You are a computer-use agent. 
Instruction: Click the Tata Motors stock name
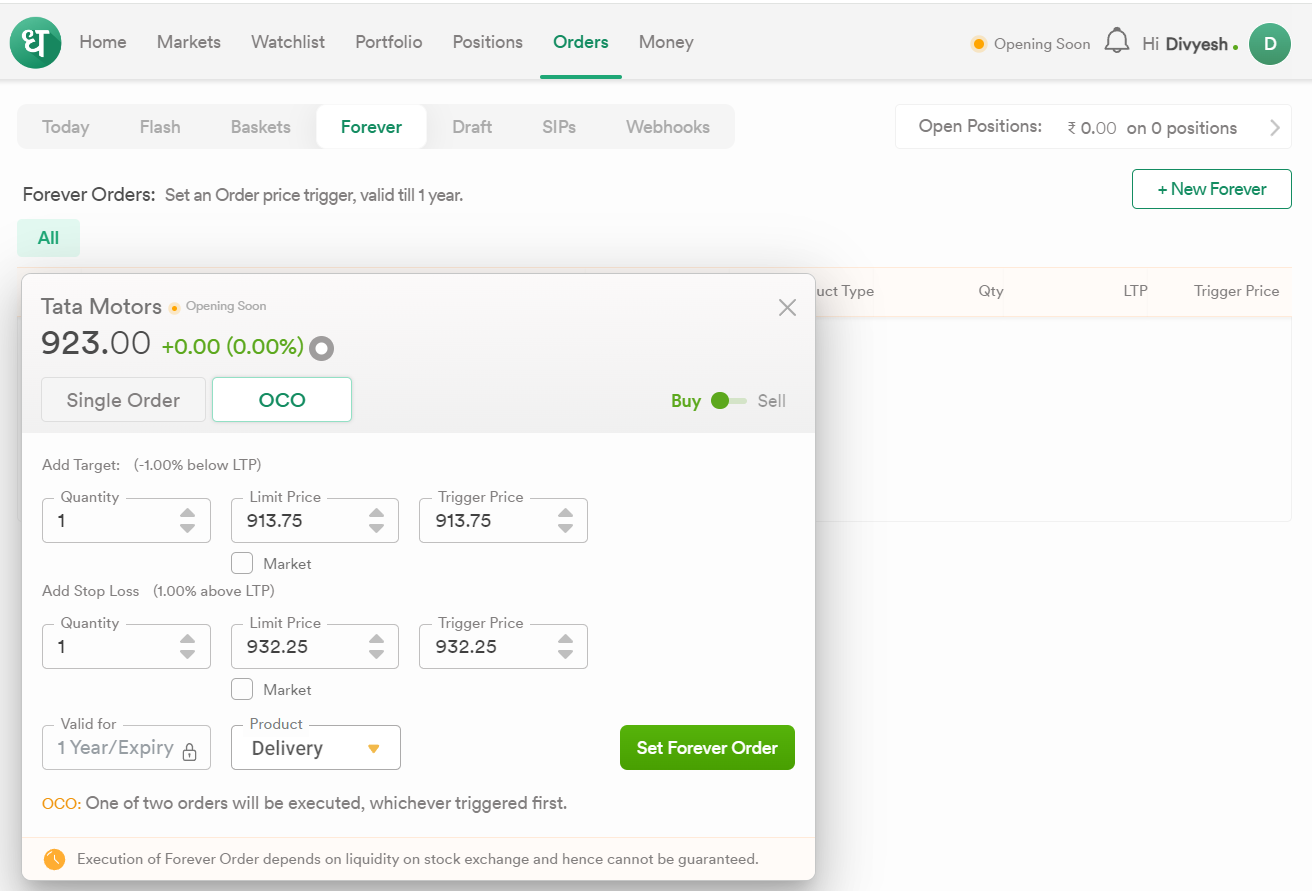tap(101, 306)
